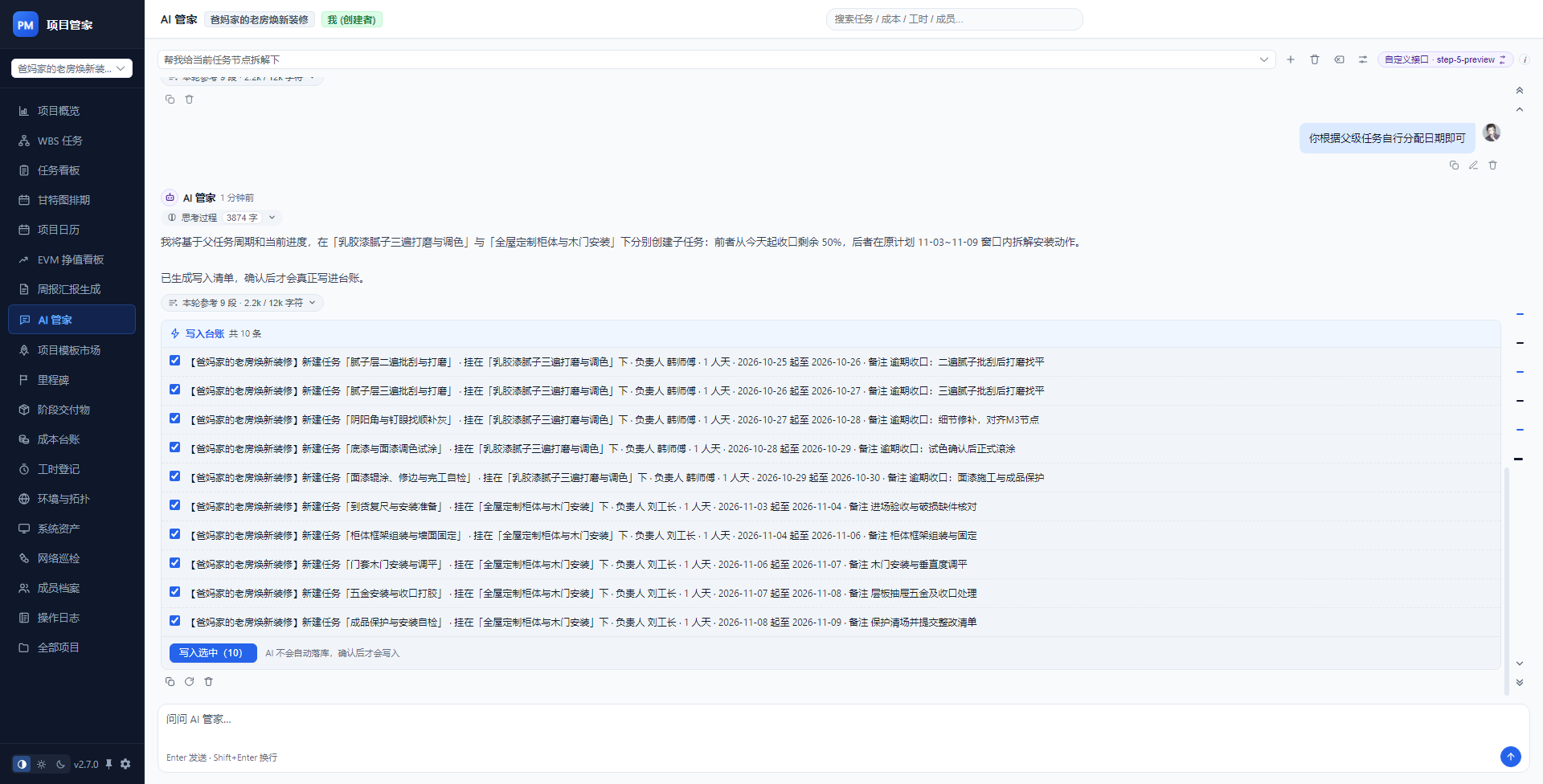The height and width of the screenshot is (784, 1543).
Task: Uncheck the 五金安装与收口打胶 task checkbox
Action: point(174,592)
